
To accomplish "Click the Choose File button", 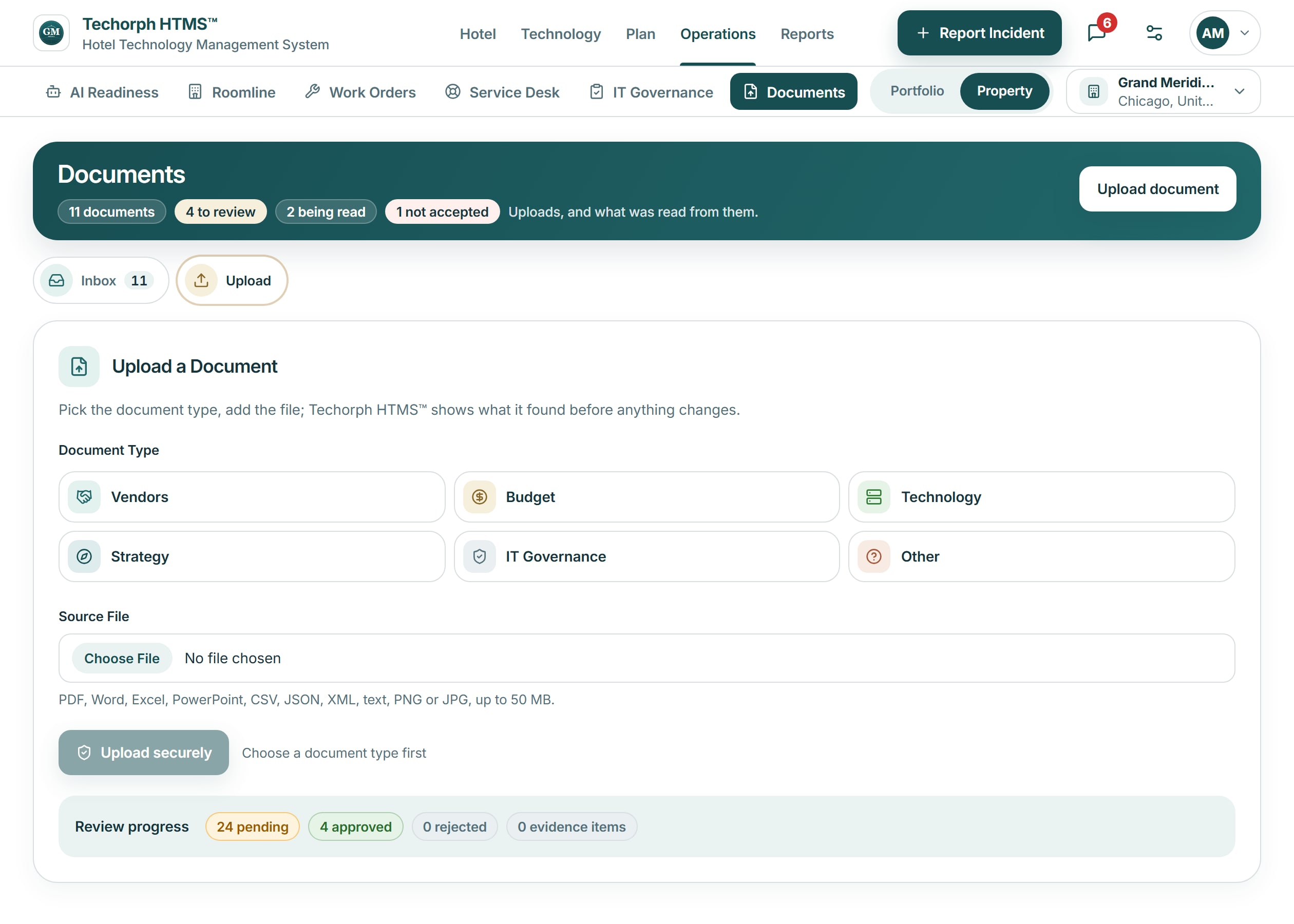I will tap(122, 658).
